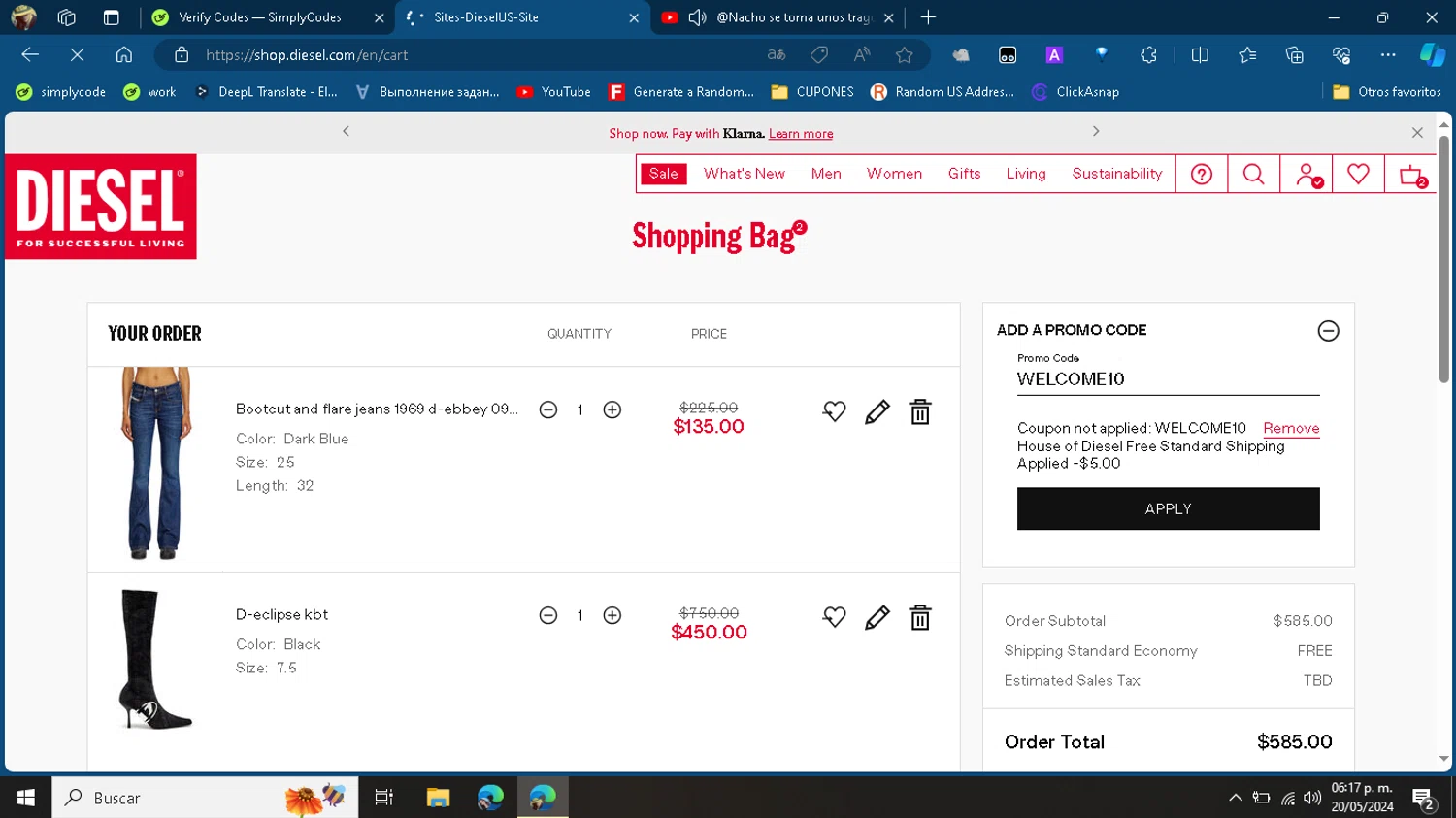Click the page vertical scrollbar
The height and width of the screenshot is (818, 1456).
click(x=1444, y=259)
